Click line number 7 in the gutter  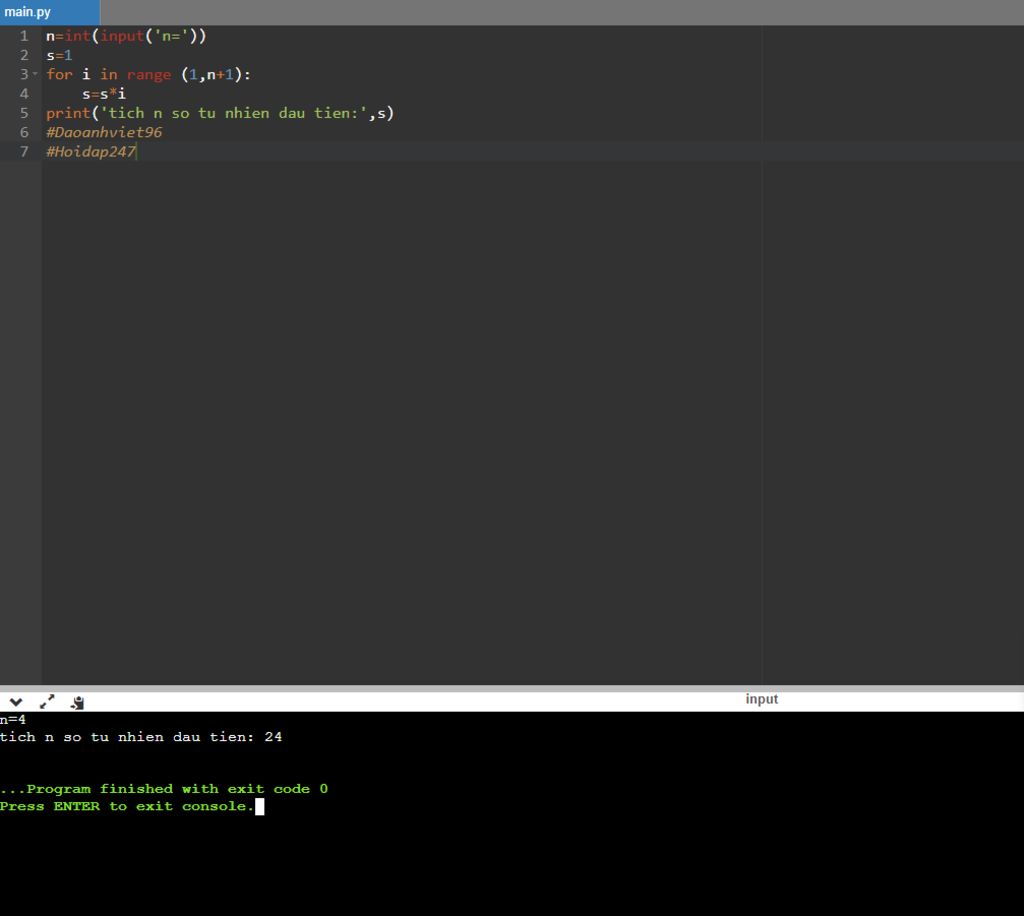click(x=24, y=151)
